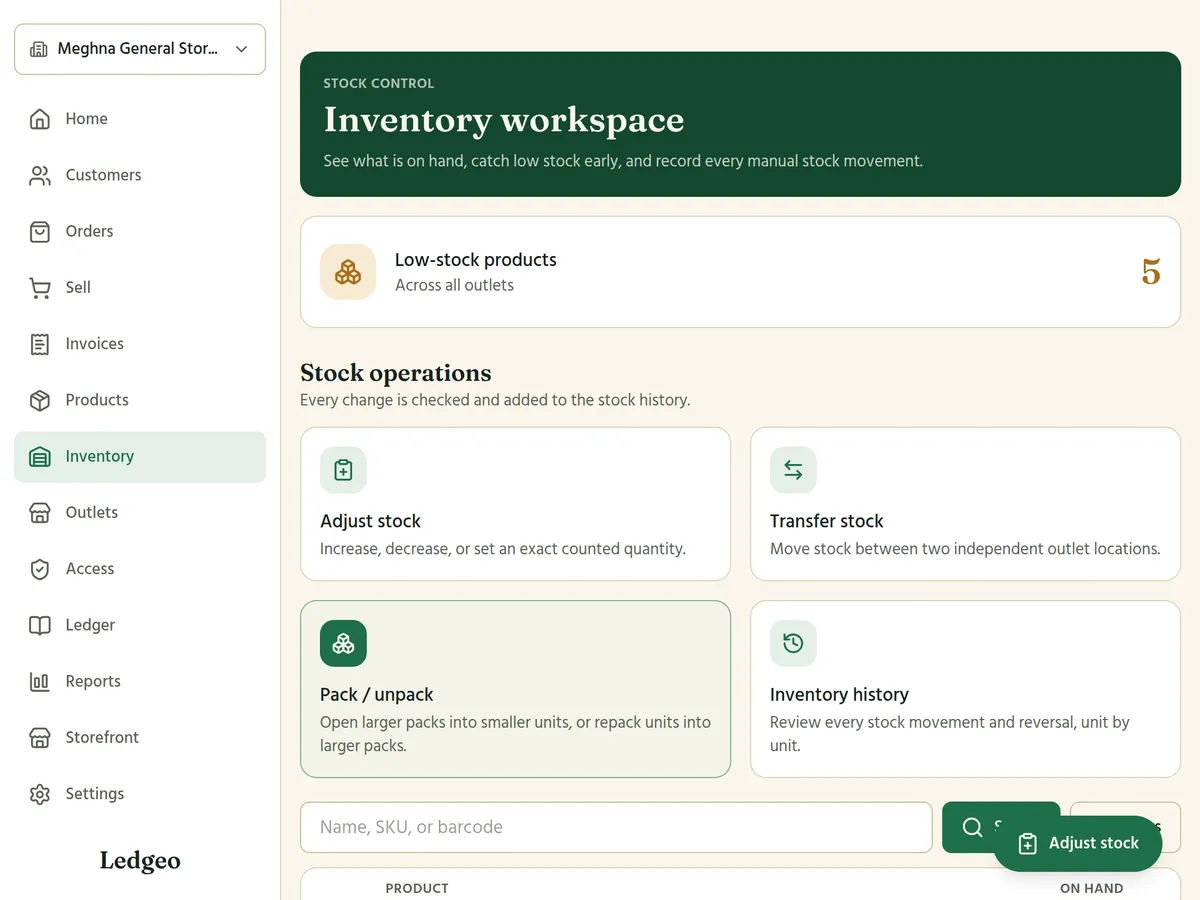Click the Customers people icon
1200x900 pixels.
[x=40, y=175]
